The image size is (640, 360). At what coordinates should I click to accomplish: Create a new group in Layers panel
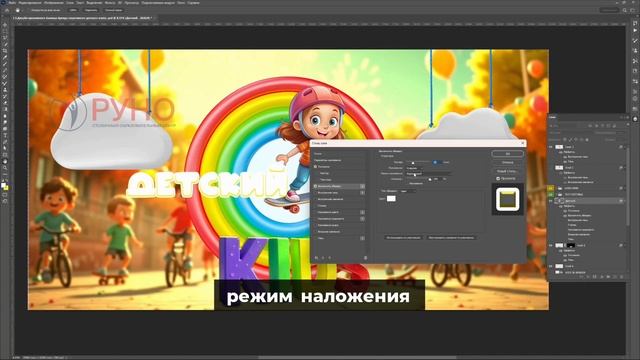point(608,277)
